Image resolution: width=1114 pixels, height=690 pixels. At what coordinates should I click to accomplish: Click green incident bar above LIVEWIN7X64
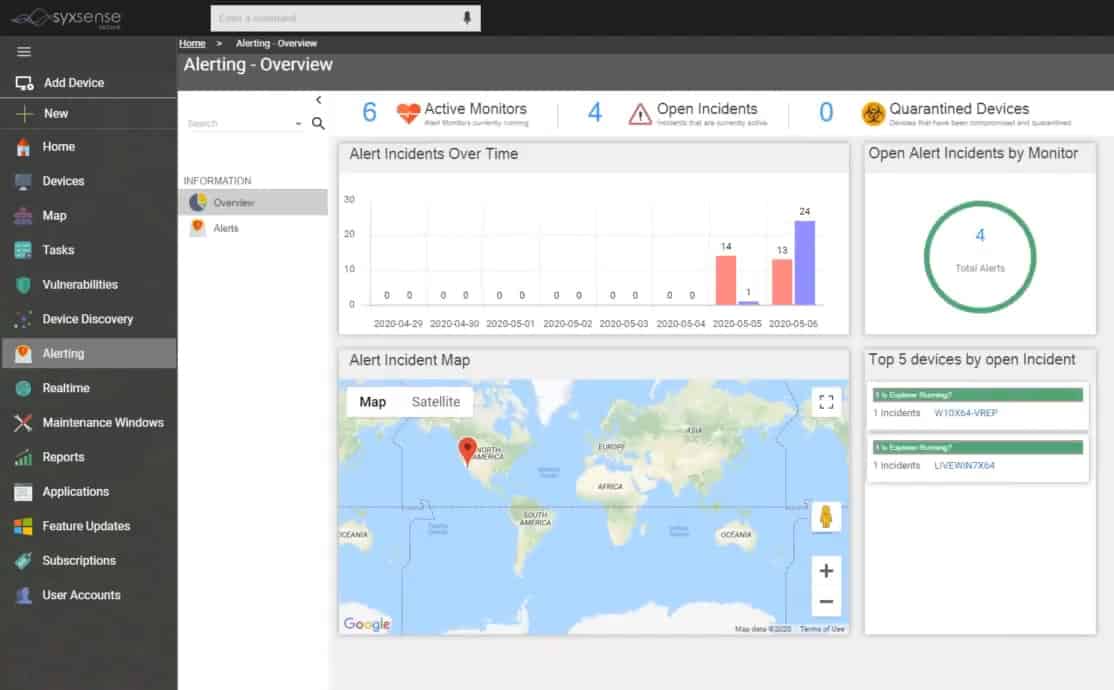(x=978, y=447)
